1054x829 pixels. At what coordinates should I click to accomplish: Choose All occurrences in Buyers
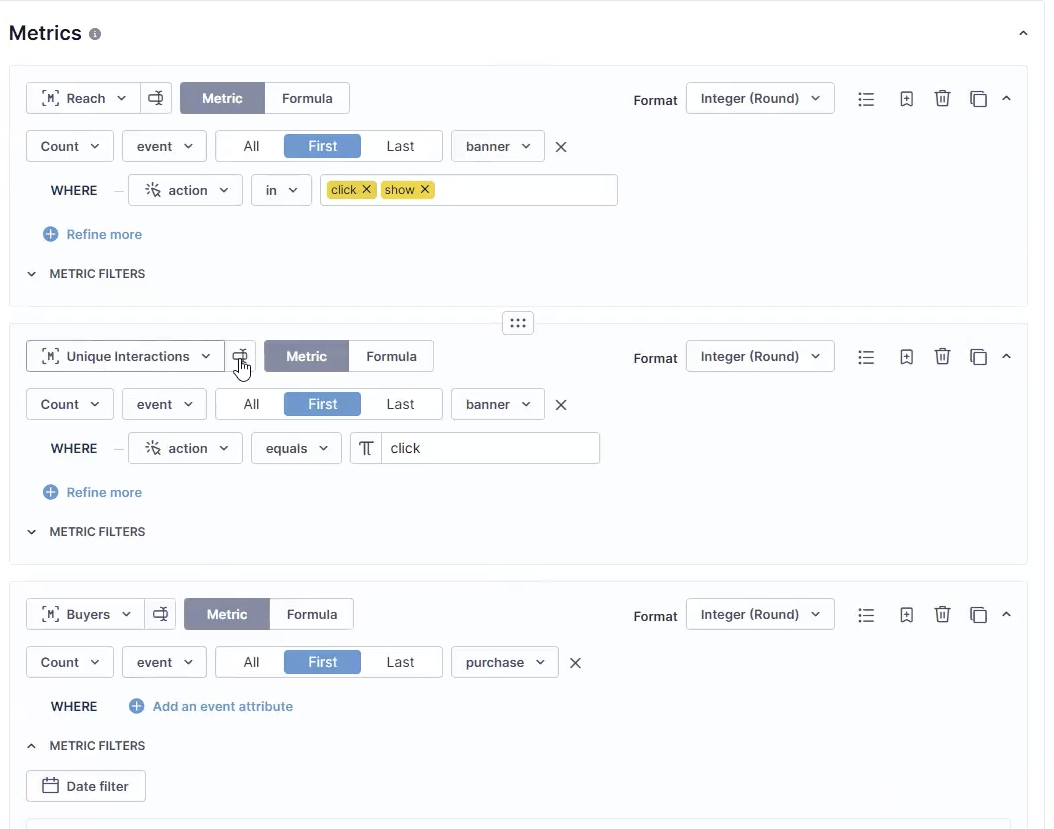coord(251,662)
